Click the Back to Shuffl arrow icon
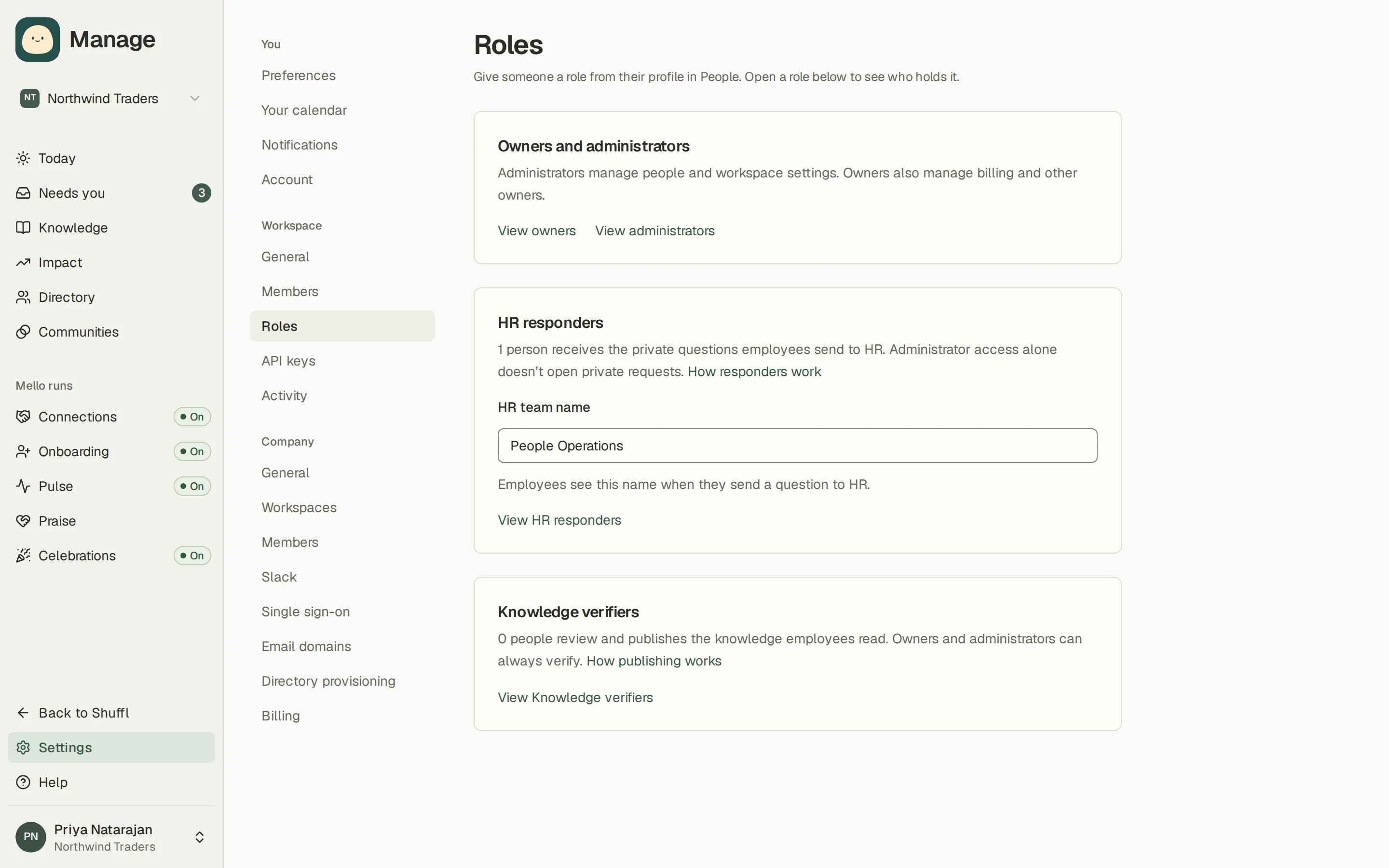1389x868 pixels. tap(23, 713)
